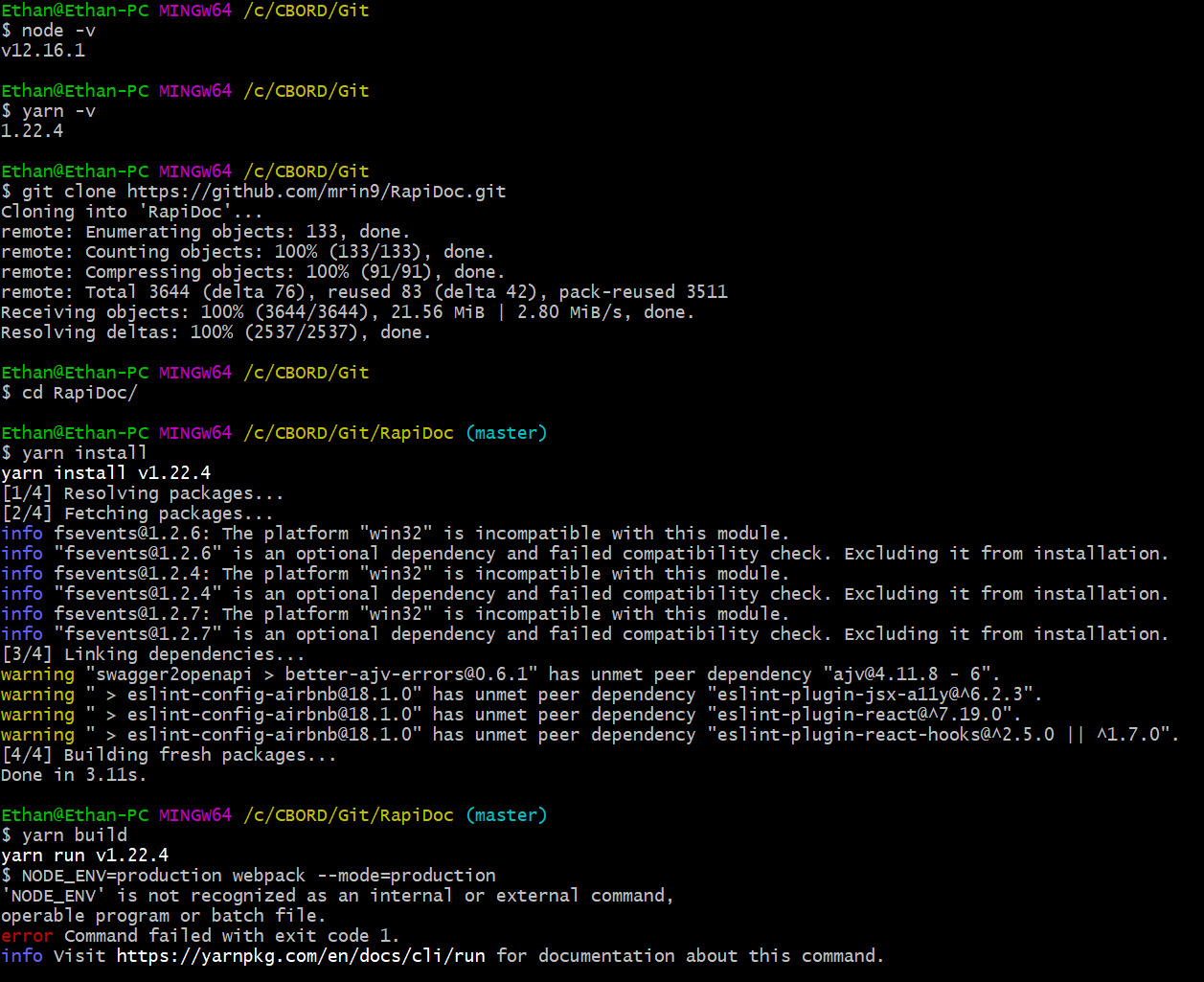1204x982 pixels.
Task: Click the 'yarn install v1.22.4' line
Action: (x=106, y=473)
